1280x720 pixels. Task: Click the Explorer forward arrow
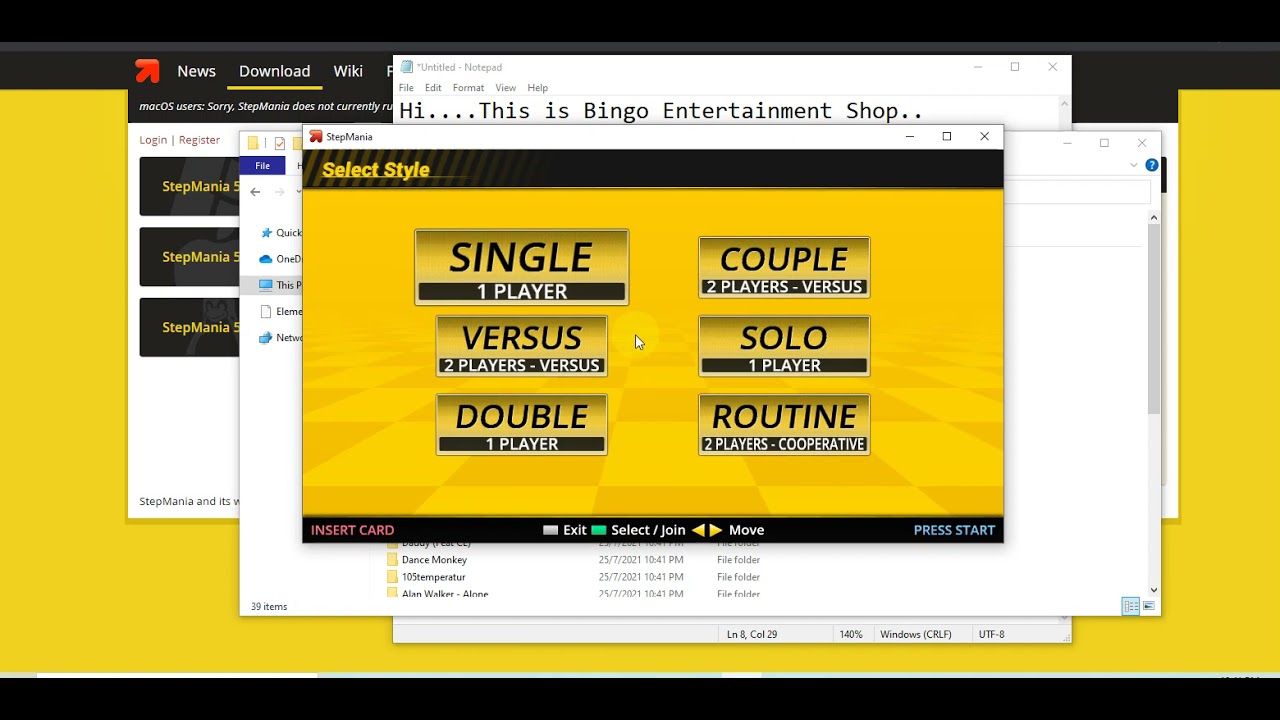279,192
